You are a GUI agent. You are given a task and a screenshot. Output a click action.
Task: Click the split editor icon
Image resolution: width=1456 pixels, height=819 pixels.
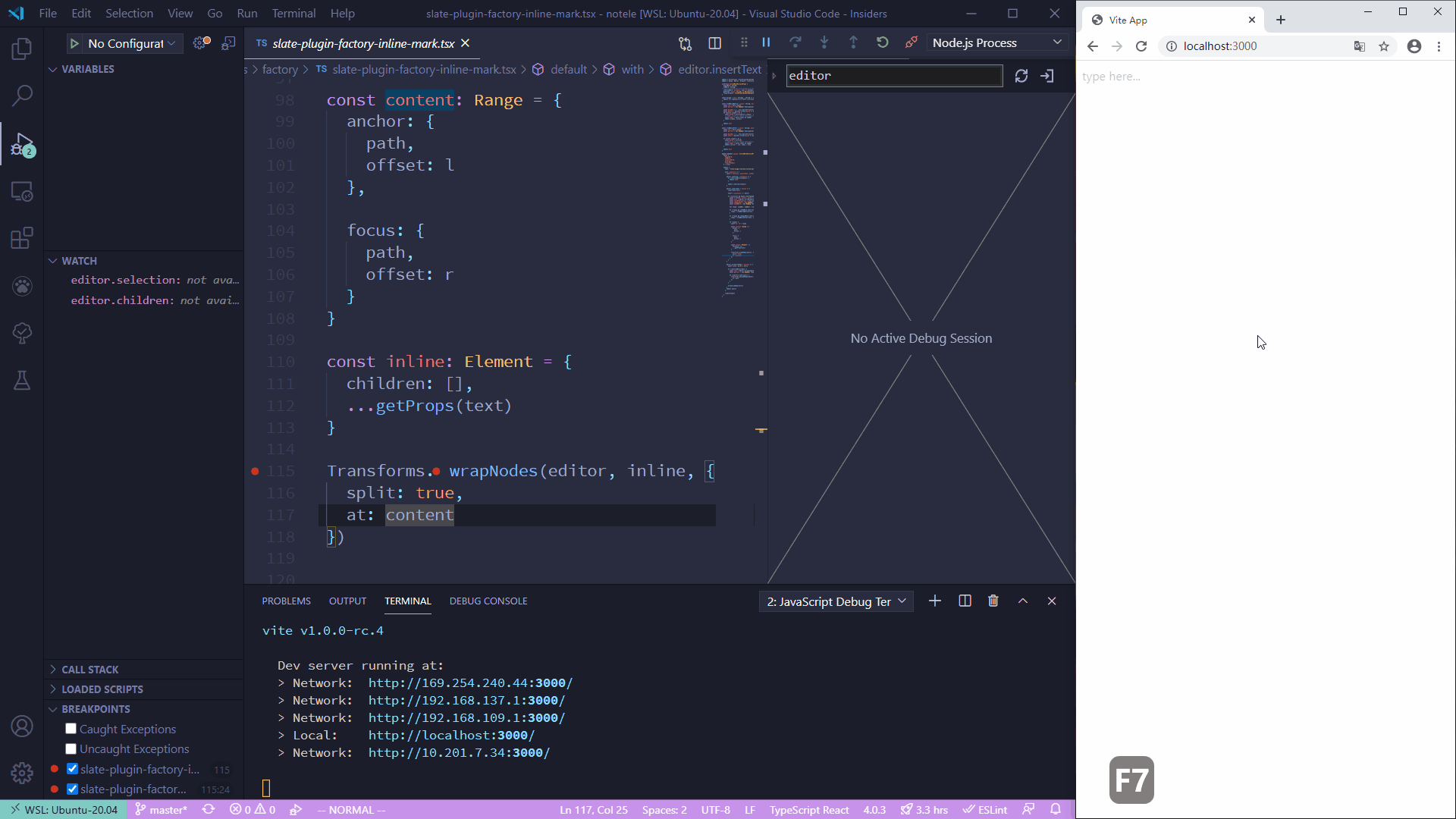(714, 43)
